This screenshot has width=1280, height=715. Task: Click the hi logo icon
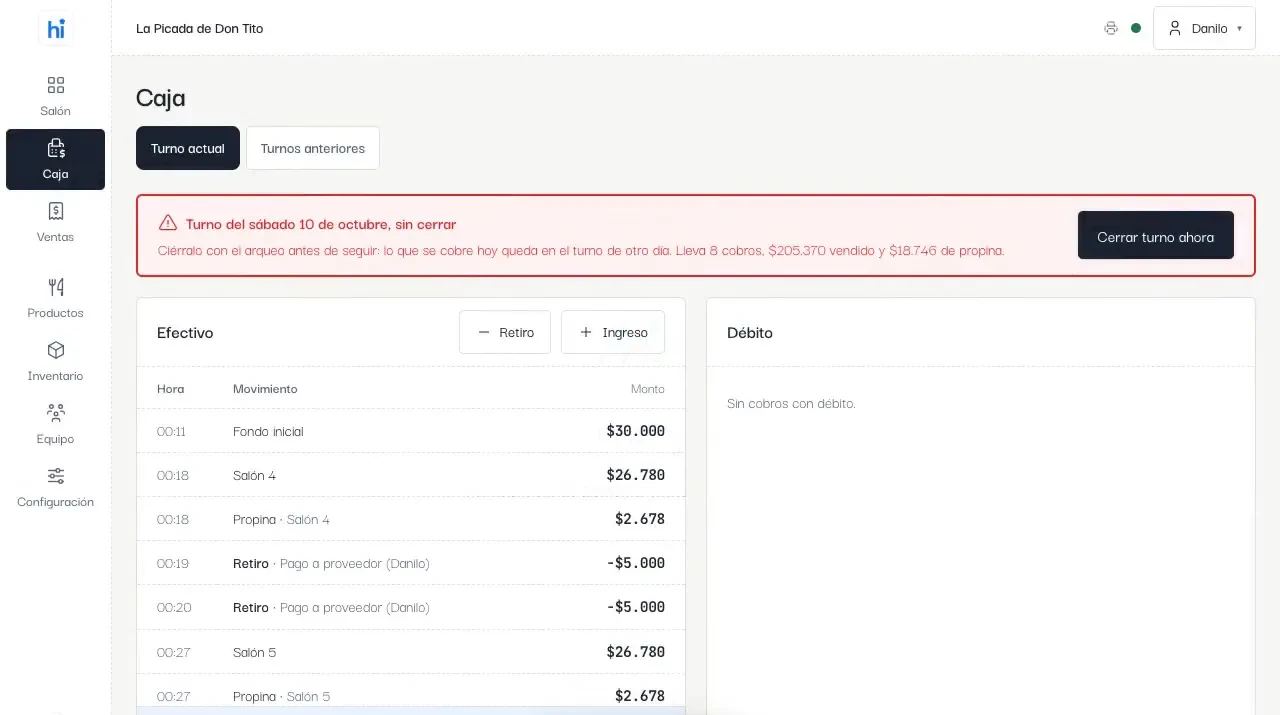(x=56, y=29)
